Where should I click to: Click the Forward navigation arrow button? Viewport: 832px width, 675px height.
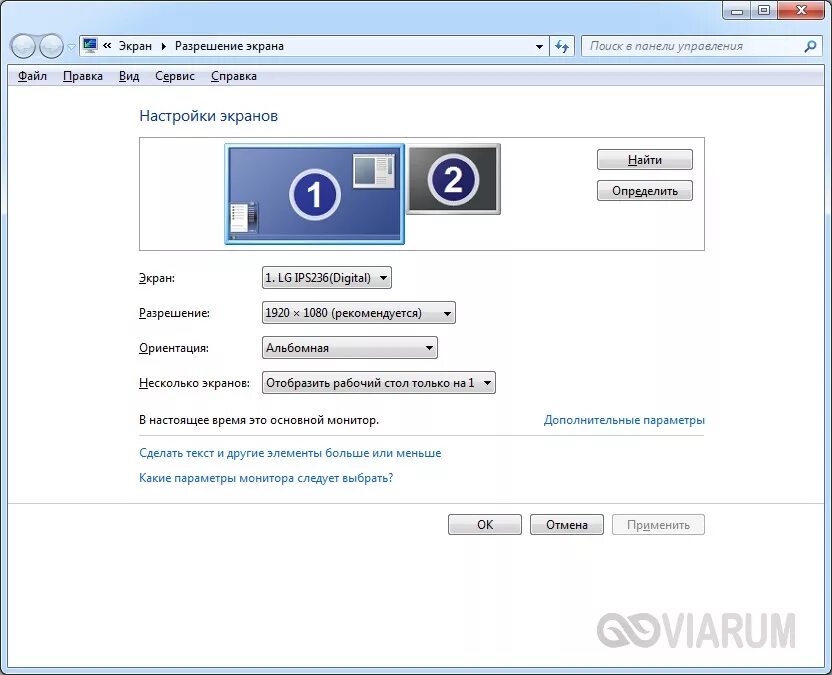[x=51, y=46]
